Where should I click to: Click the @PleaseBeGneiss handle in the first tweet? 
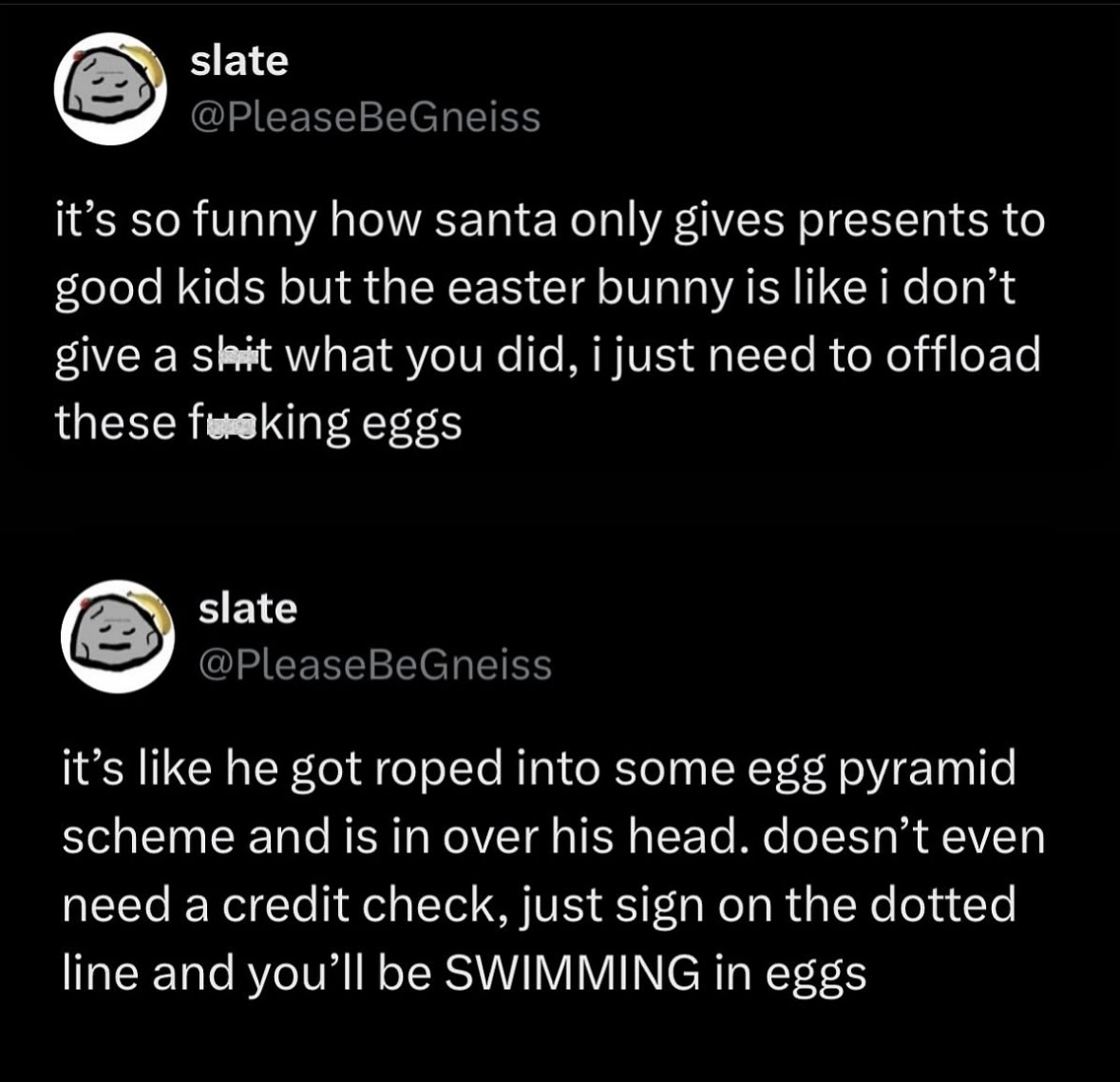366,117
